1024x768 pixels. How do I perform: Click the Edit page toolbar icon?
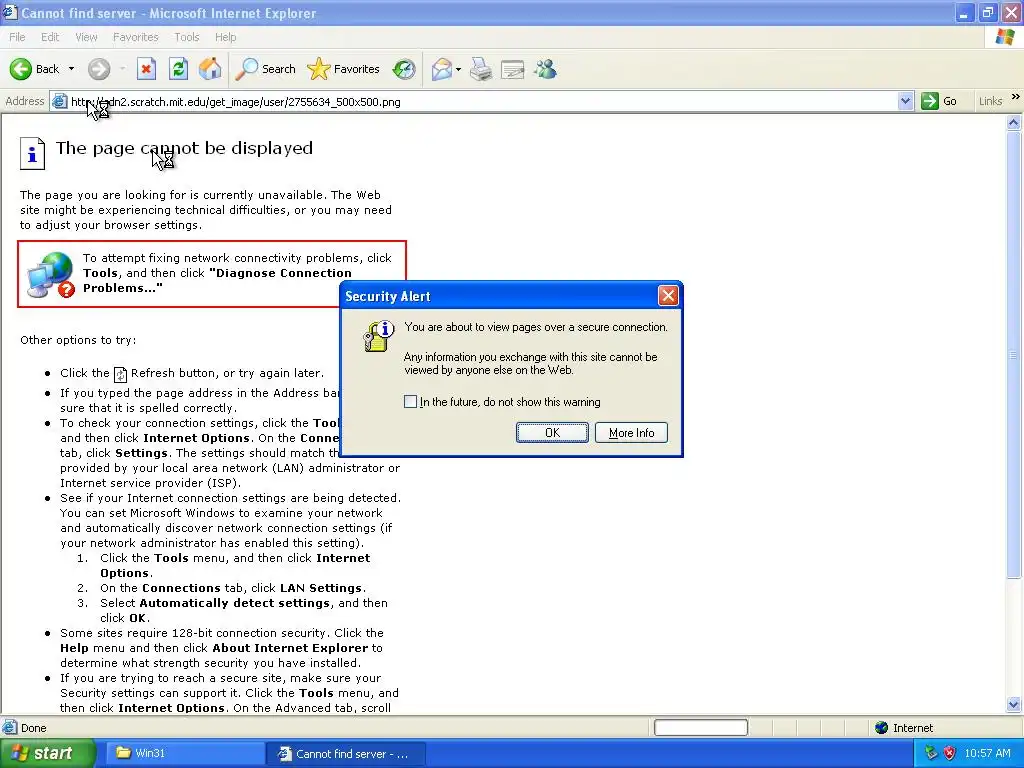513,69
